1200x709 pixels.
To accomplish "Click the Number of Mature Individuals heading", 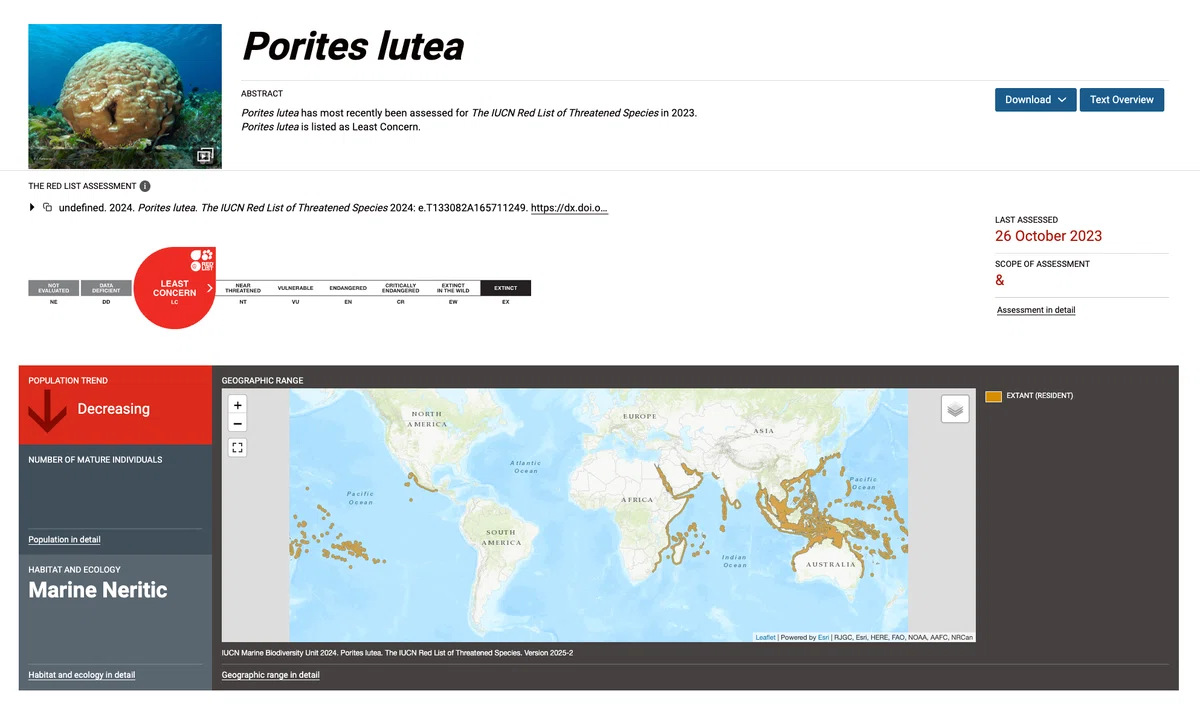I will 95,460.
